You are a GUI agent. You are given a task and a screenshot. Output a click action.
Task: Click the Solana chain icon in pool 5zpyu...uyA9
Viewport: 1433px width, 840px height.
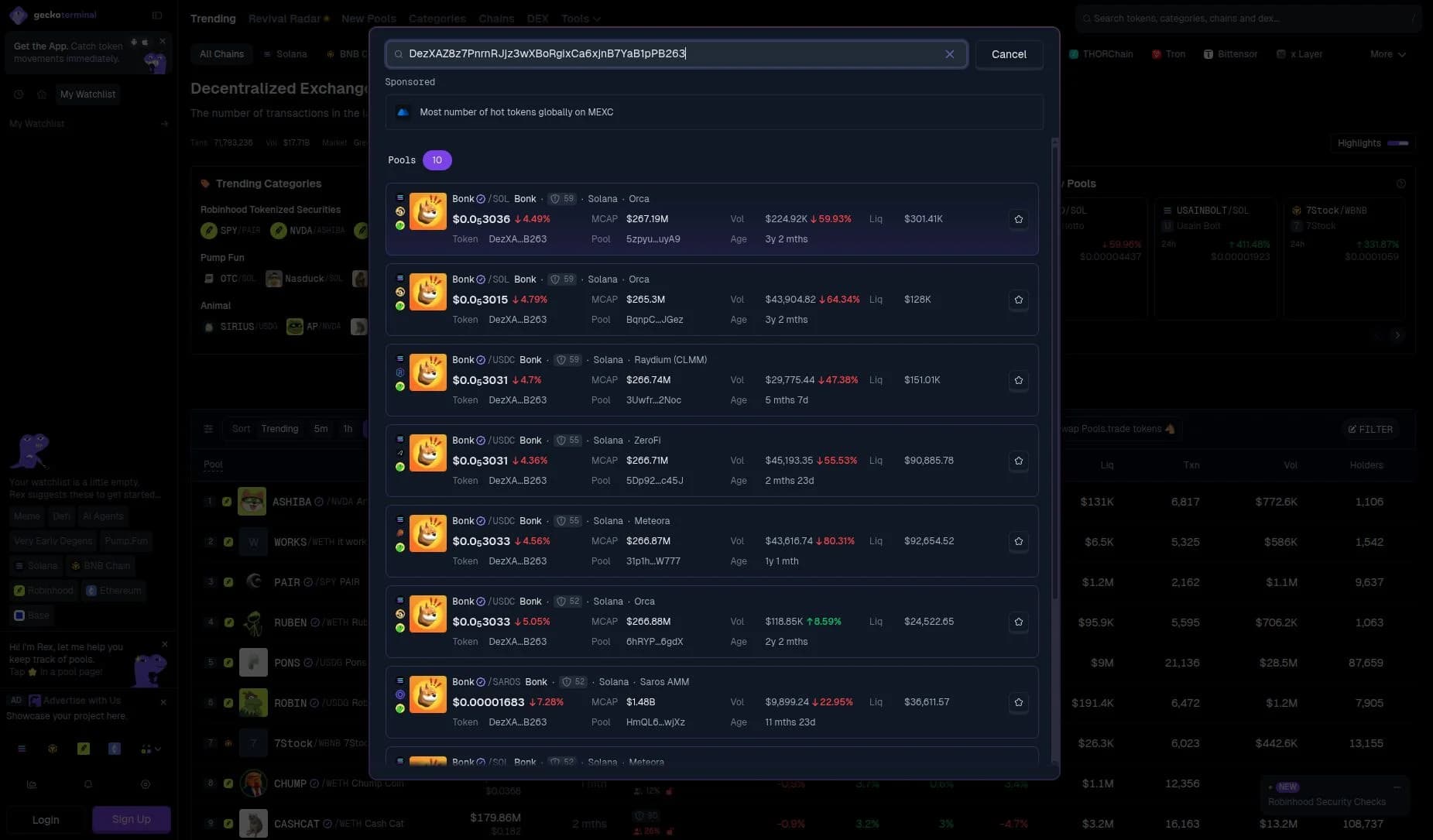pyautogui.click(x=400, y=197)
